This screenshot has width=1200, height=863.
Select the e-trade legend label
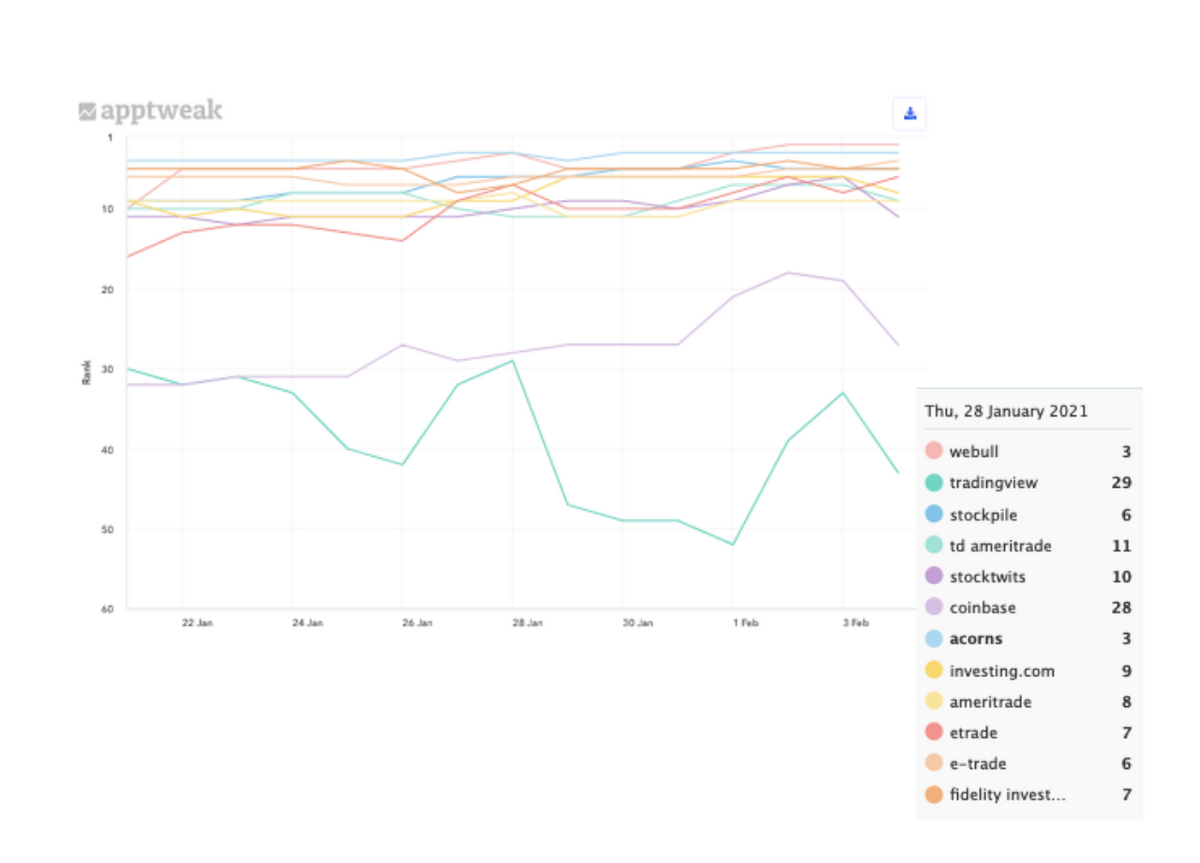[978, 764]
